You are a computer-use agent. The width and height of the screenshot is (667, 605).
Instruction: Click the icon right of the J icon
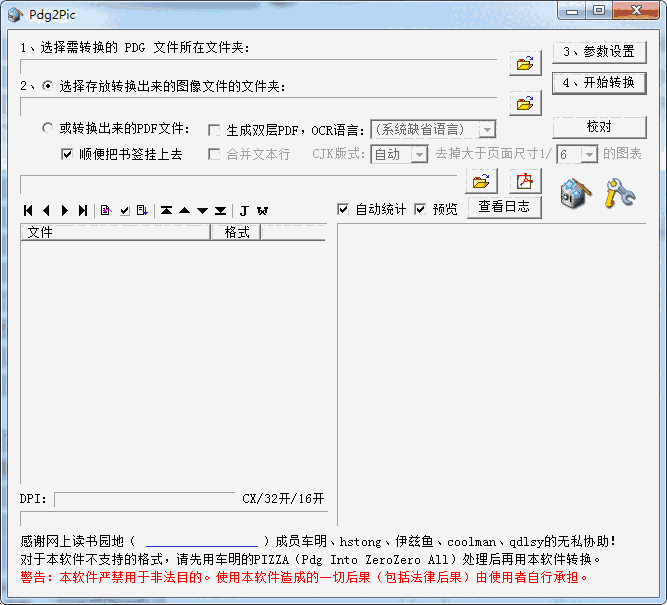pyautogui.click(x=262, y=211)
